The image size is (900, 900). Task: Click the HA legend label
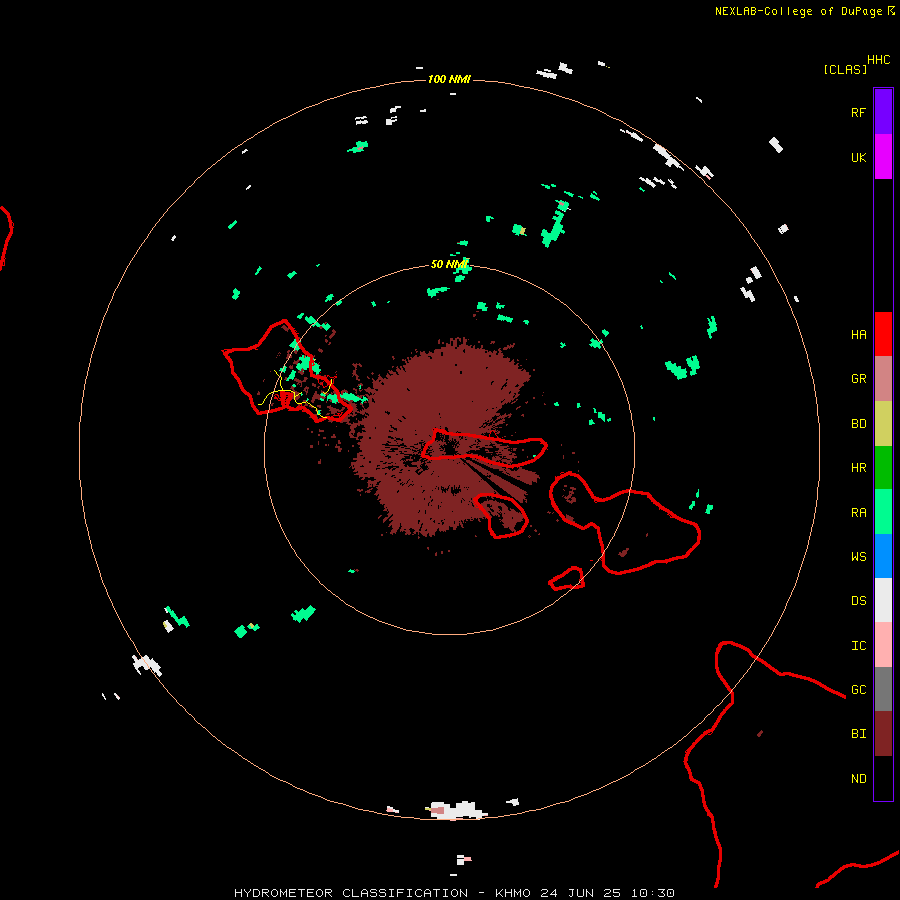(x=859, y=335)
